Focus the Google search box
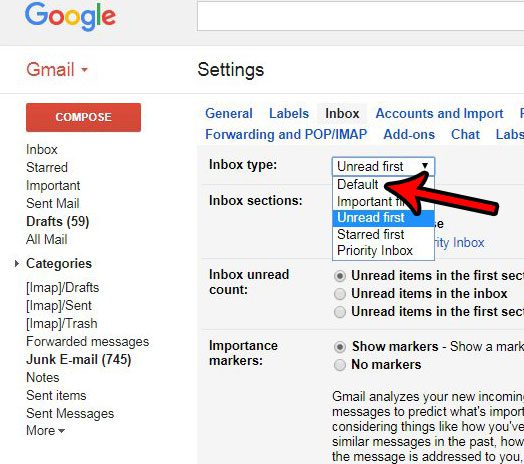This screenshot has height=464, width=524. (x=360, y=16)
